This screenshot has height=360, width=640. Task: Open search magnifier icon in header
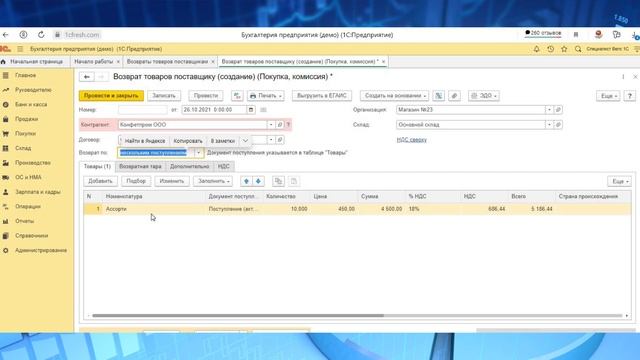coord(578,49)
